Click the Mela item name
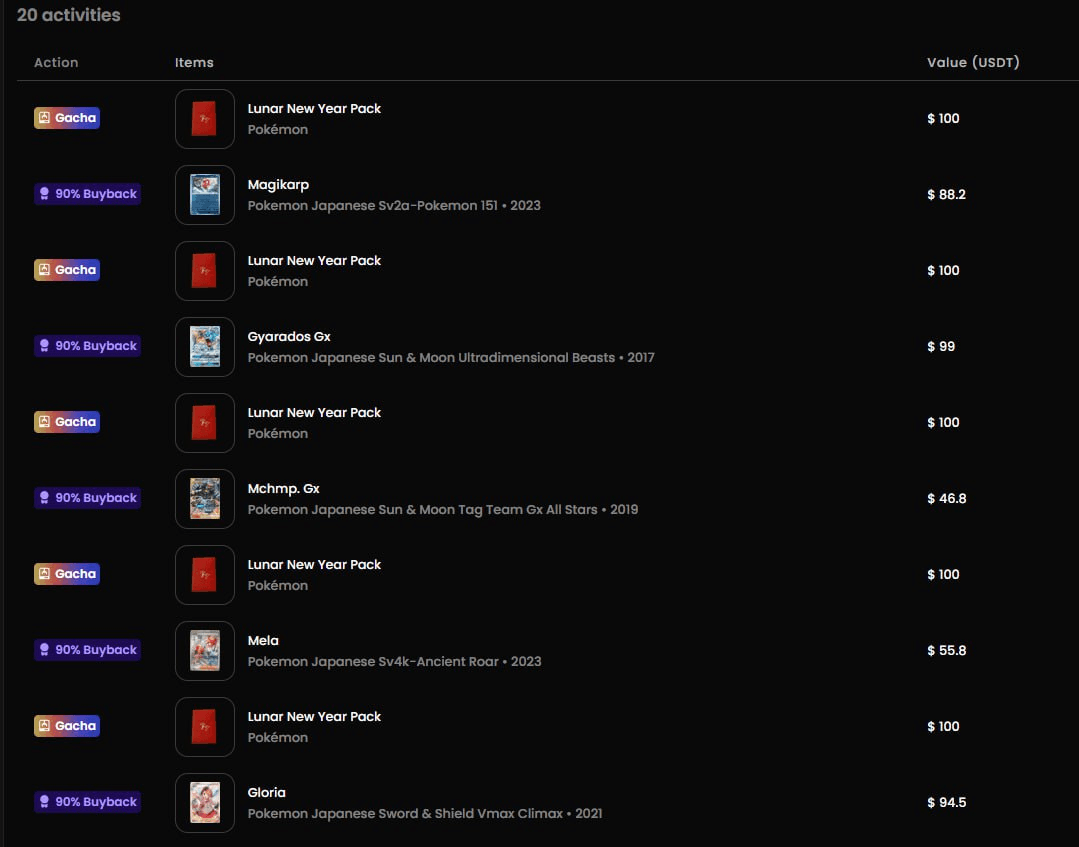The height and width of the screenshot is (847, 1079). click(263, 641)
